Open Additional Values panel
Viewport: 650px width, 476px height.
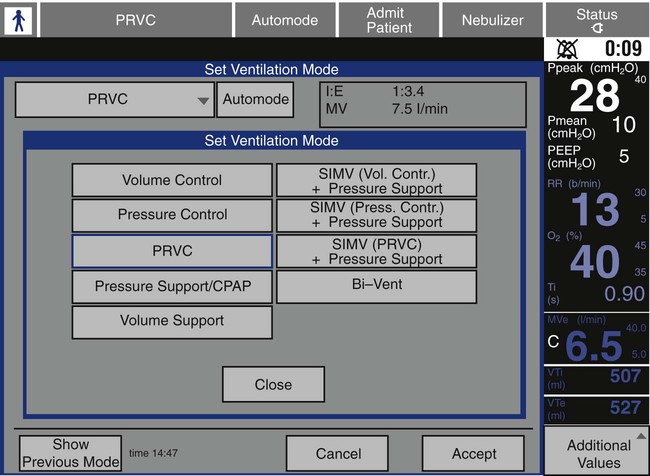point(598,453)
